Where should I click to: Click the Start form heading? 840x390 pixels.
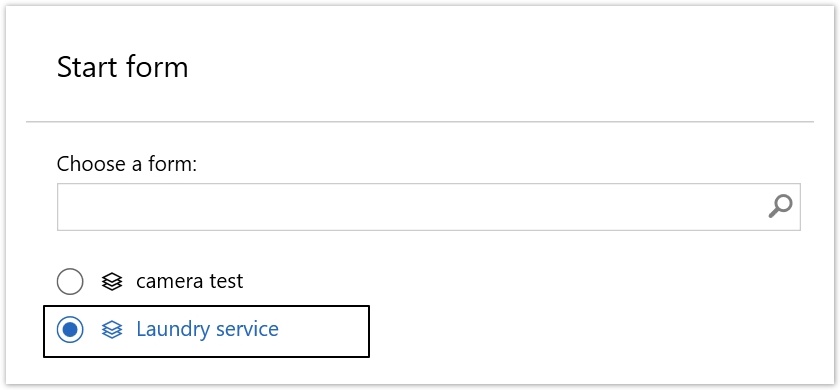(x=123, y=68)
